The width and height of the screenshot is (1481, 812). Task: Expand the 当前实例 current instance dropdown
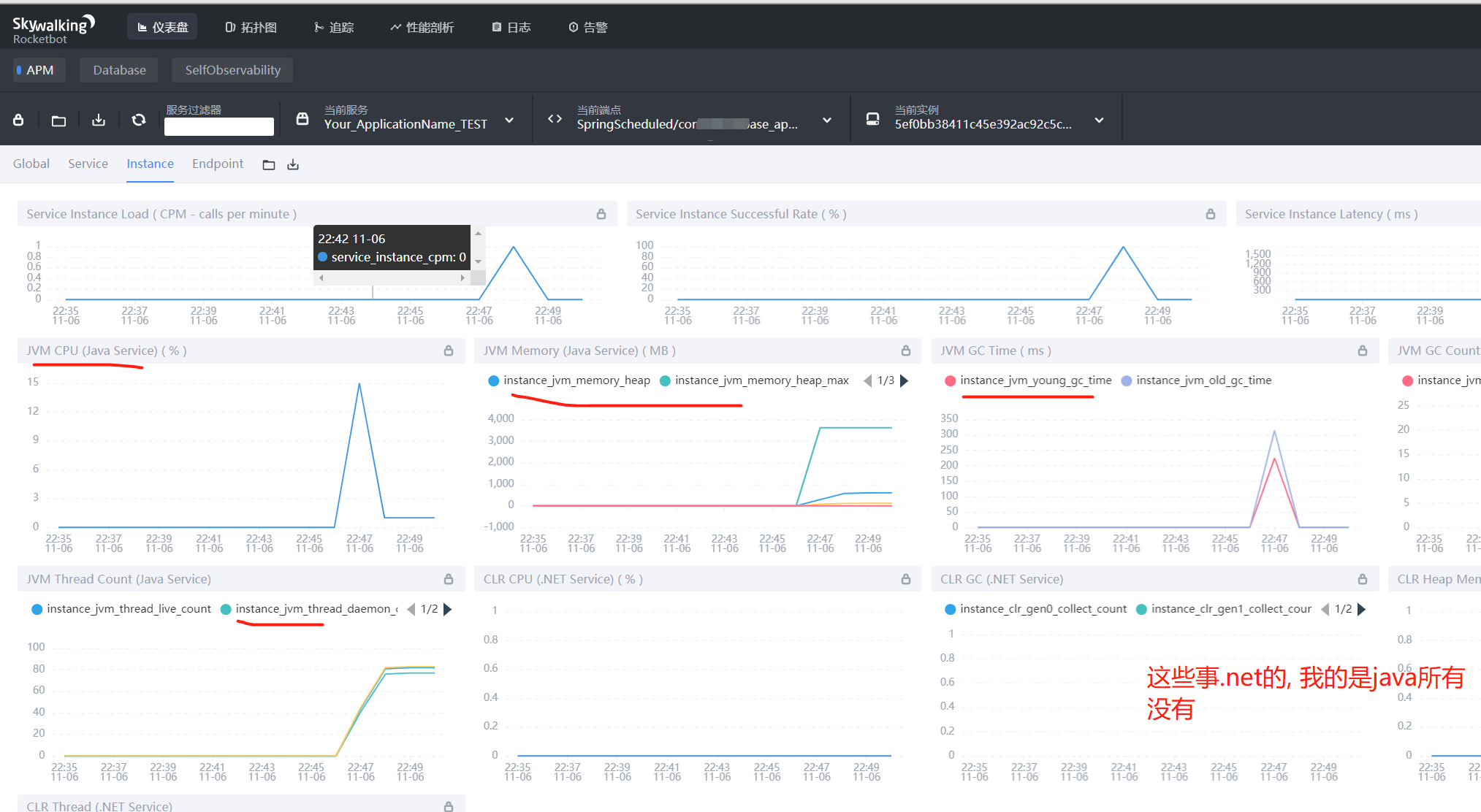(x=1099, y=120)
